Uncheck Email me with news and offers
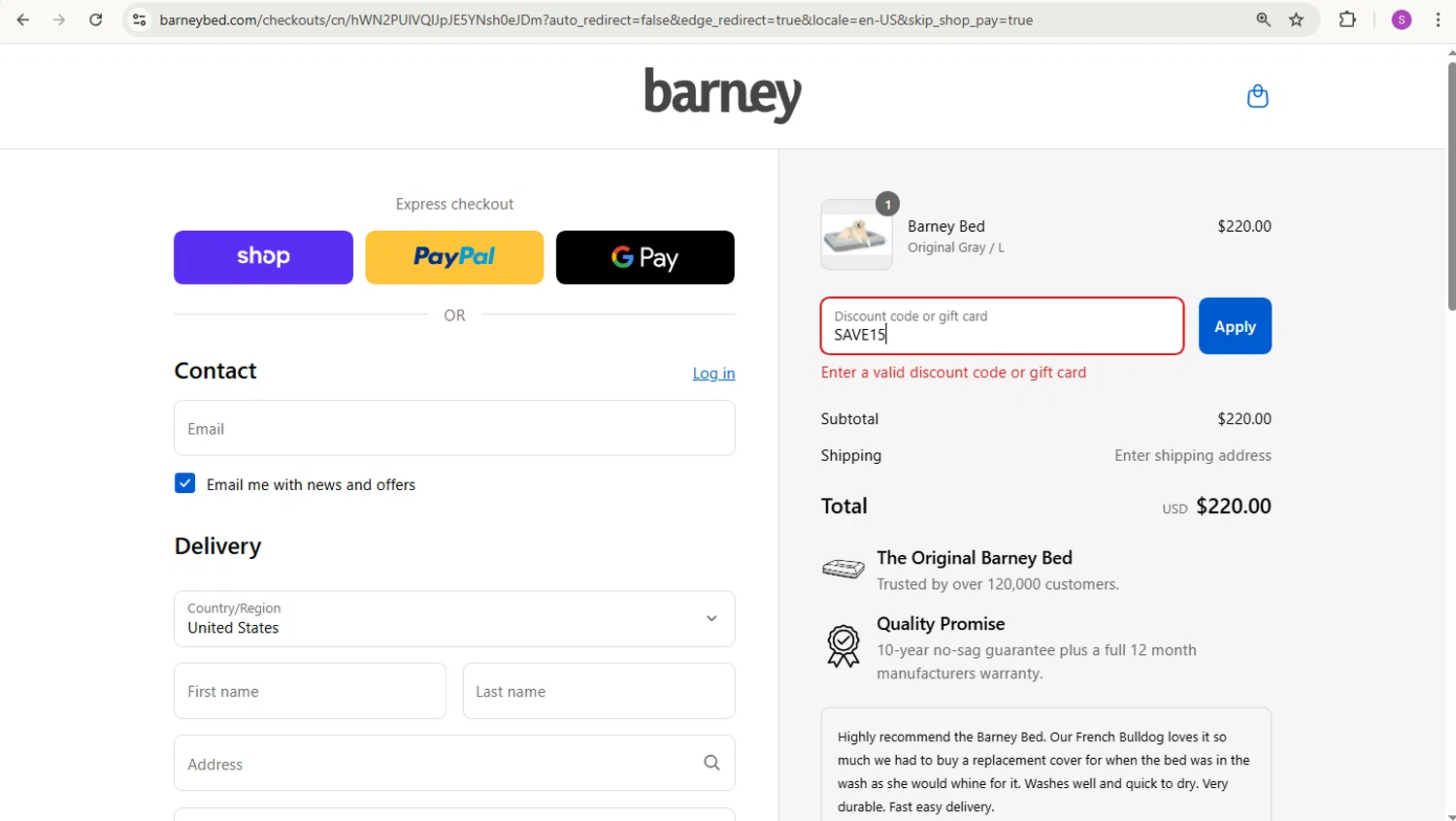Image resolution: width=1456 pixels, height=821 pixels. click(x=185, y=483)
